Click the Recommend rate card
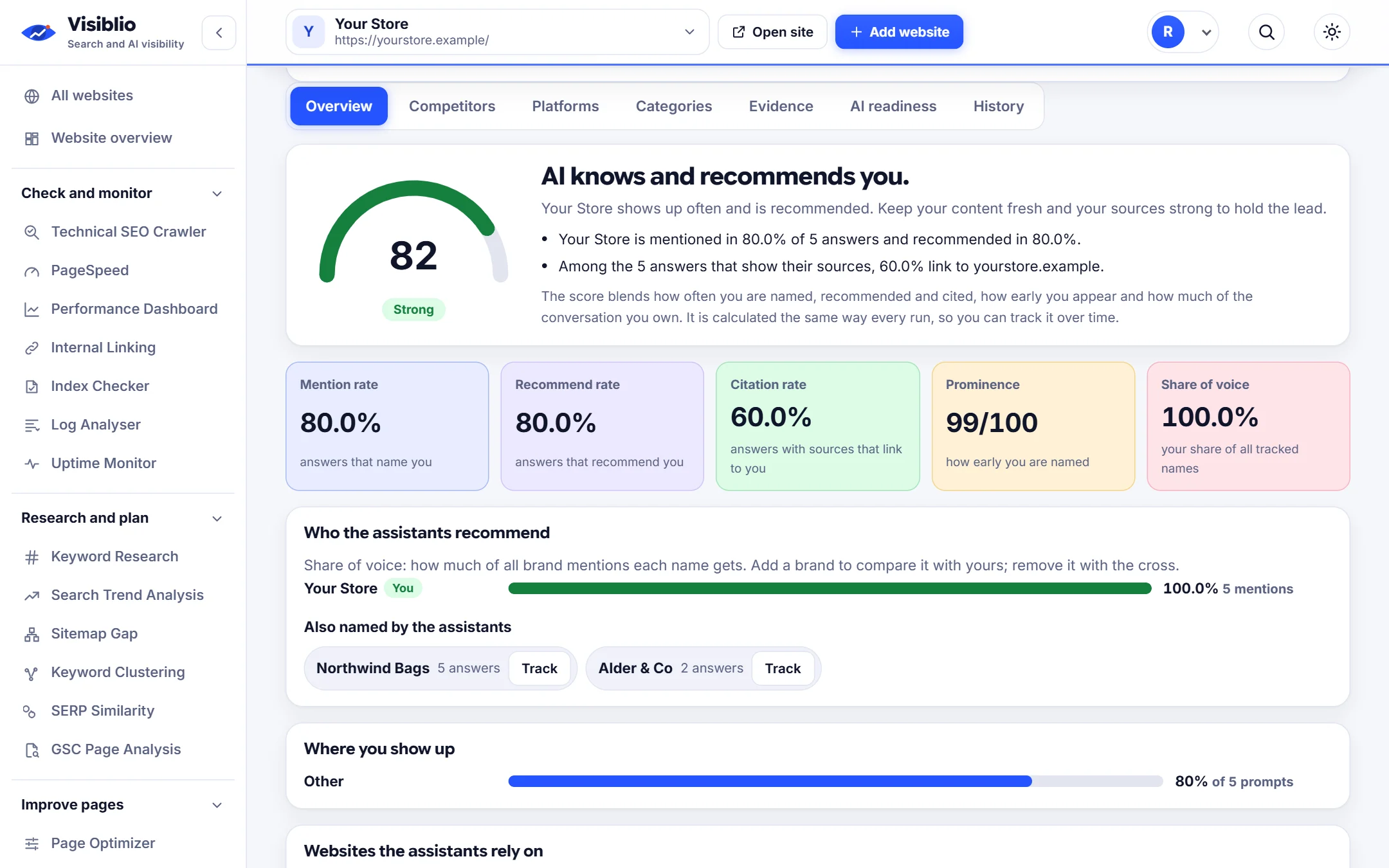 tap(603, 426)
